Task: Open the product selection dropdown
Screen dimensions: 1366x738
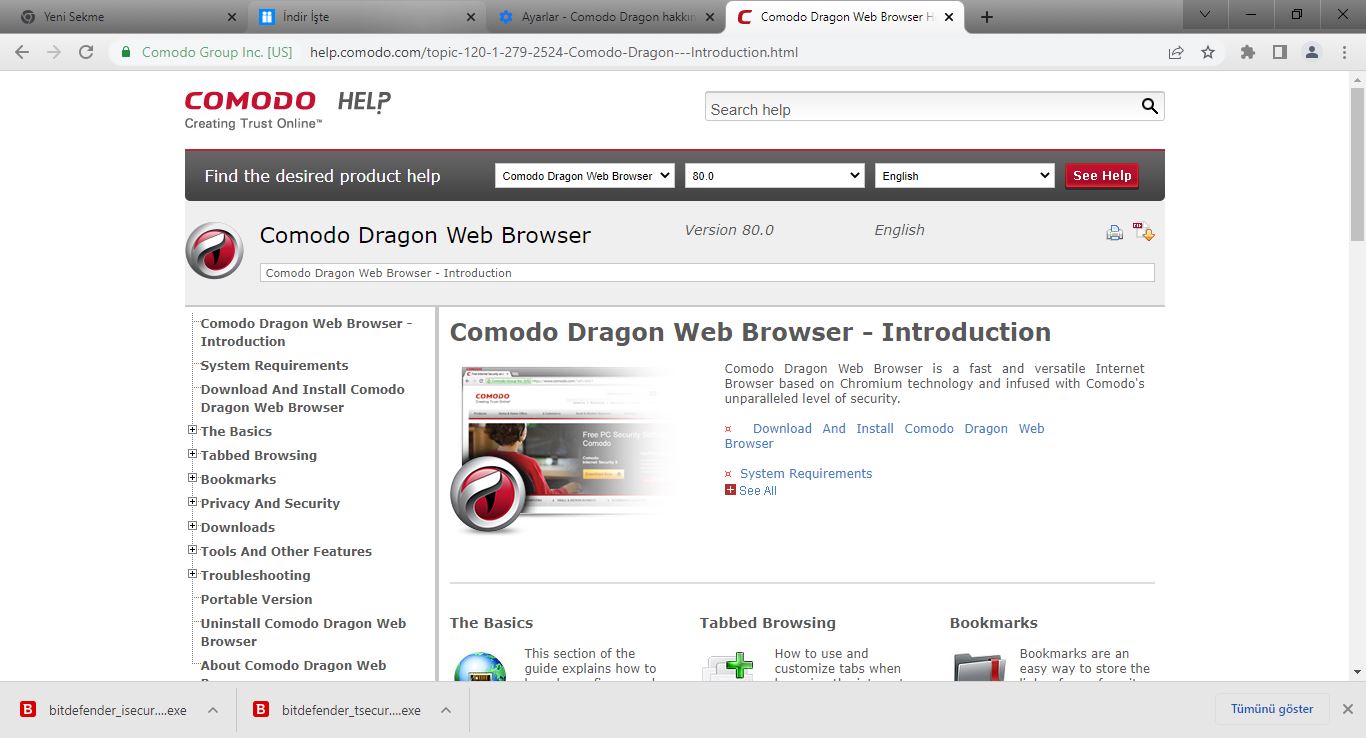Action: coord(585,175)
